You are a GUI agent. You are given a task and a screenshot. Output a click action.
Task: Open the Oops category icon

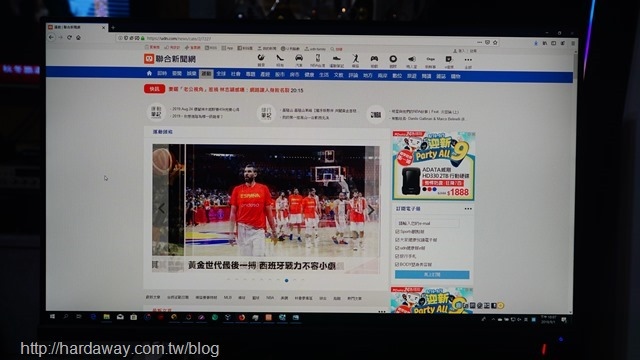pyautogui.click(x=430, y=59)
